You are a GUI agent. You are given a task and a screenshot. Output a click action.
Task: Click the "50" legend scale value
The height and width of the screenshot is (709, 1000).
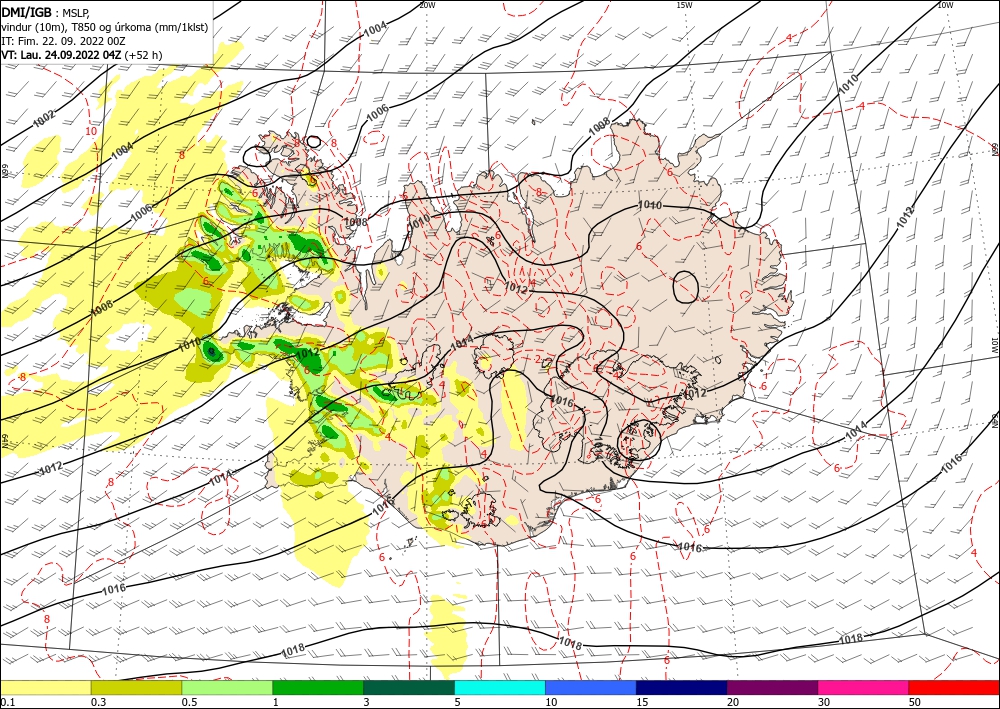(915, 702)
